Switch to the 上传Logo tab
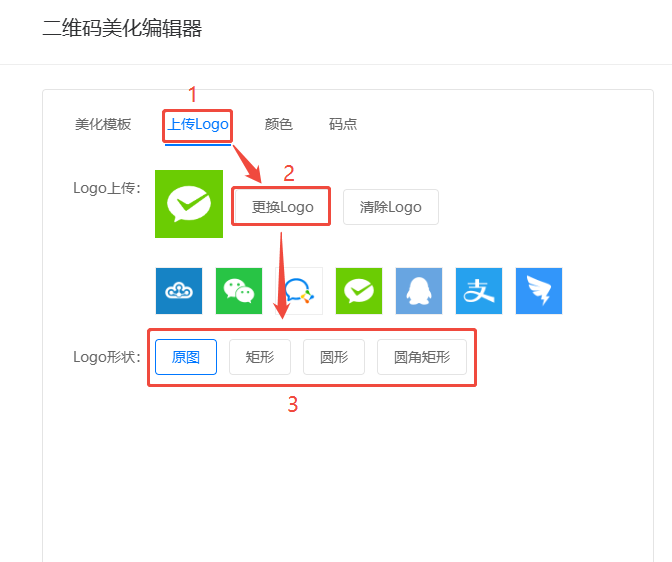This screenshot has height=562, width=672. (x=198, y=124)
